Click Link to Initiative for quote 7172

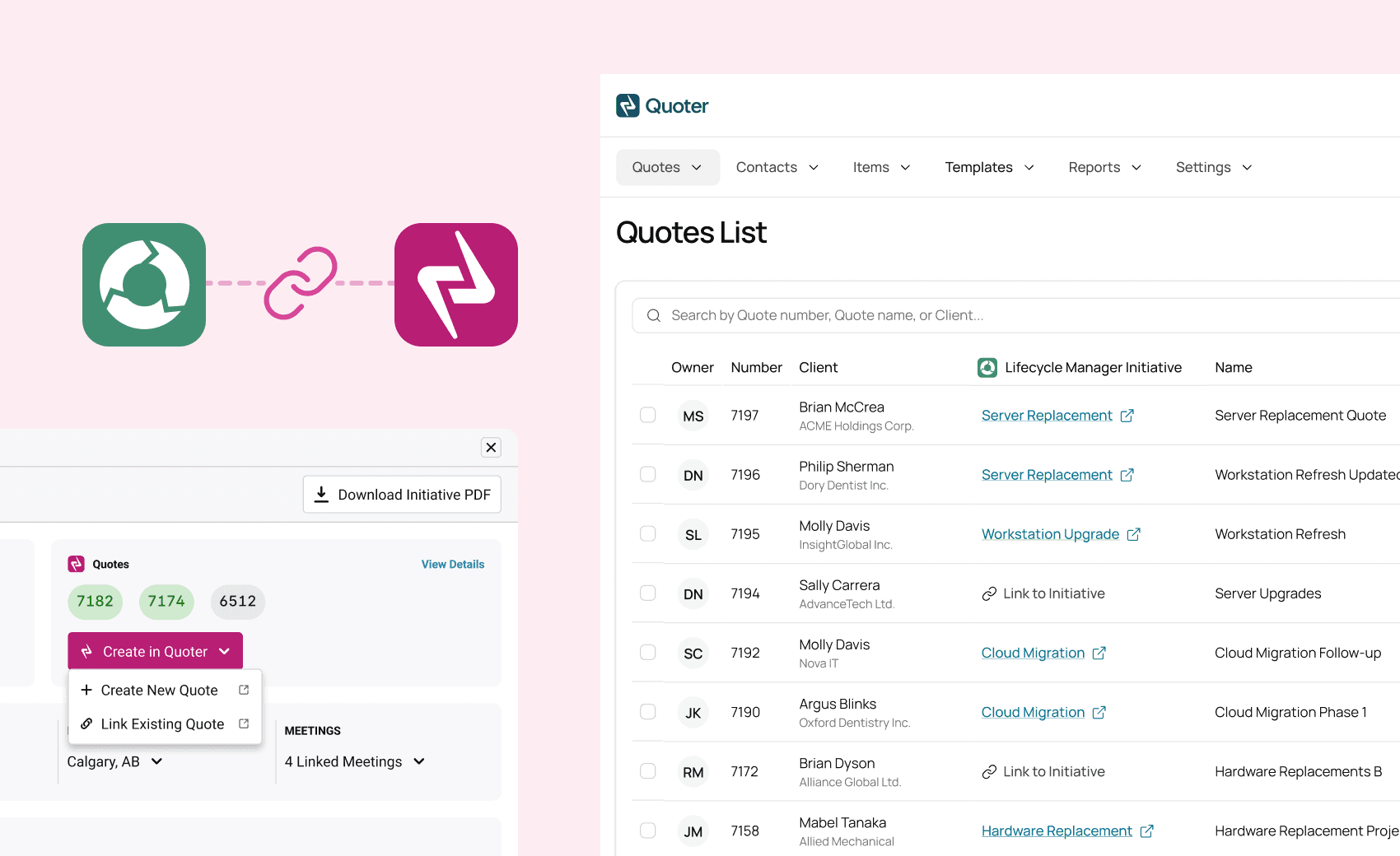pyautogui.click(x=1043, y=771)
